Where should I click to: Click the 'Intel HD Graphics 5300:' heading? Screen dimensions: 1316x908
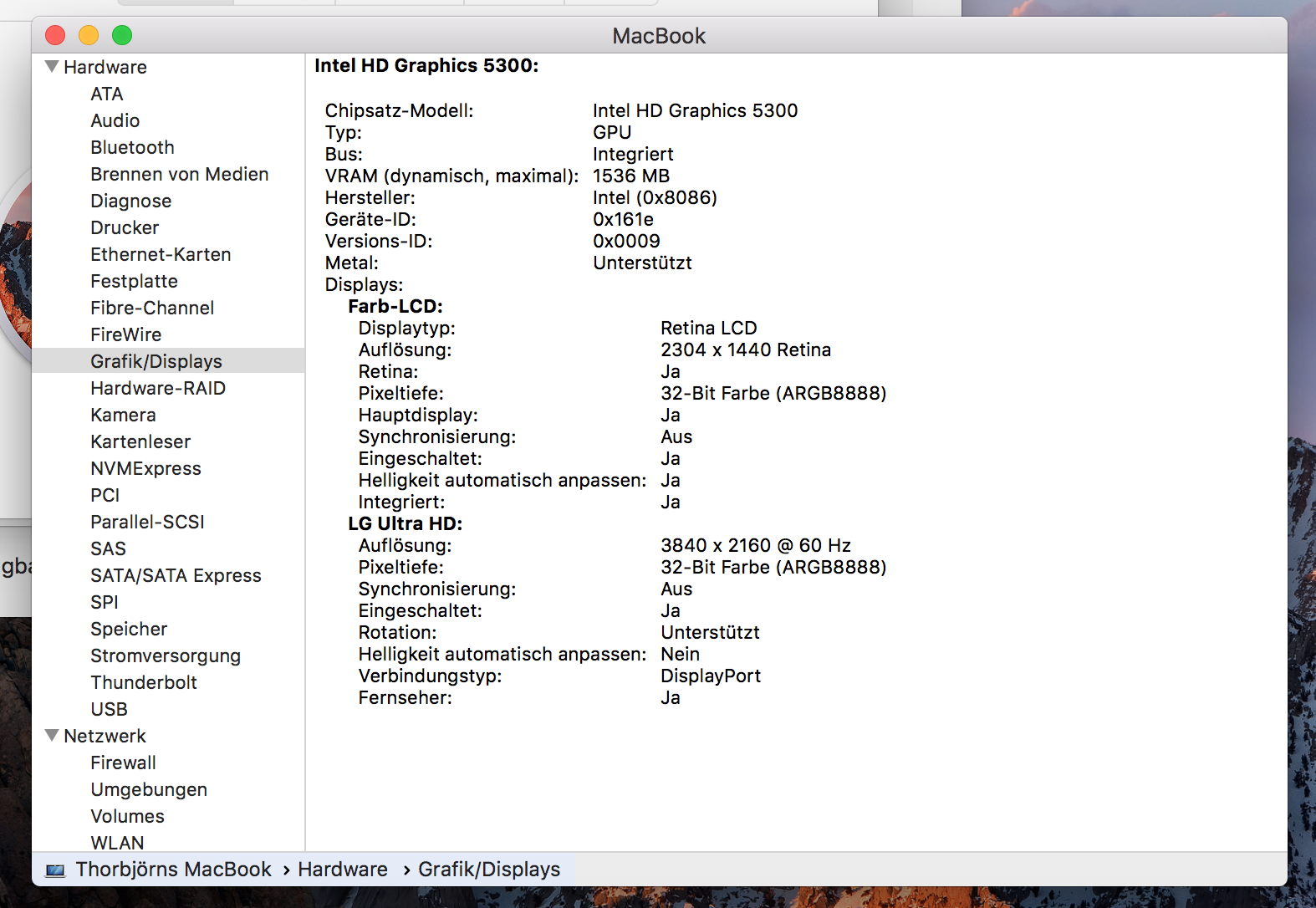click(x=426, y=65)
